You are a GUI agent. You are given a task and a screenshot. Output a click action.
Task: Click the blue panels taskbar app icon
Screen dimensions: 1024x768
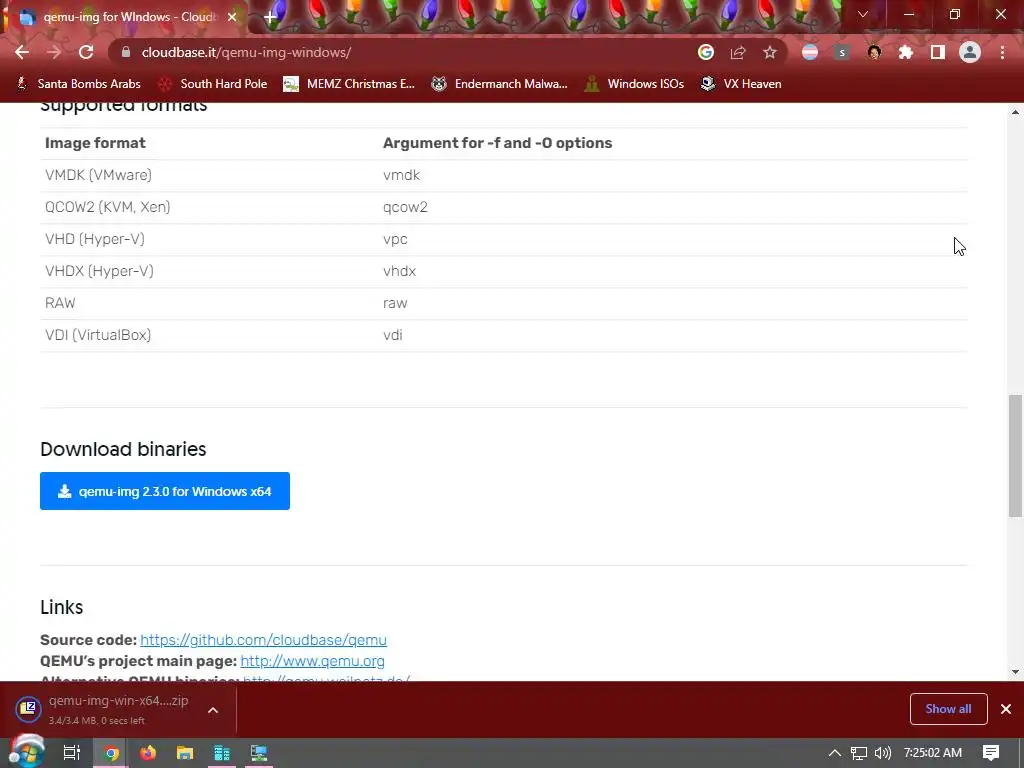click(221, 753)
